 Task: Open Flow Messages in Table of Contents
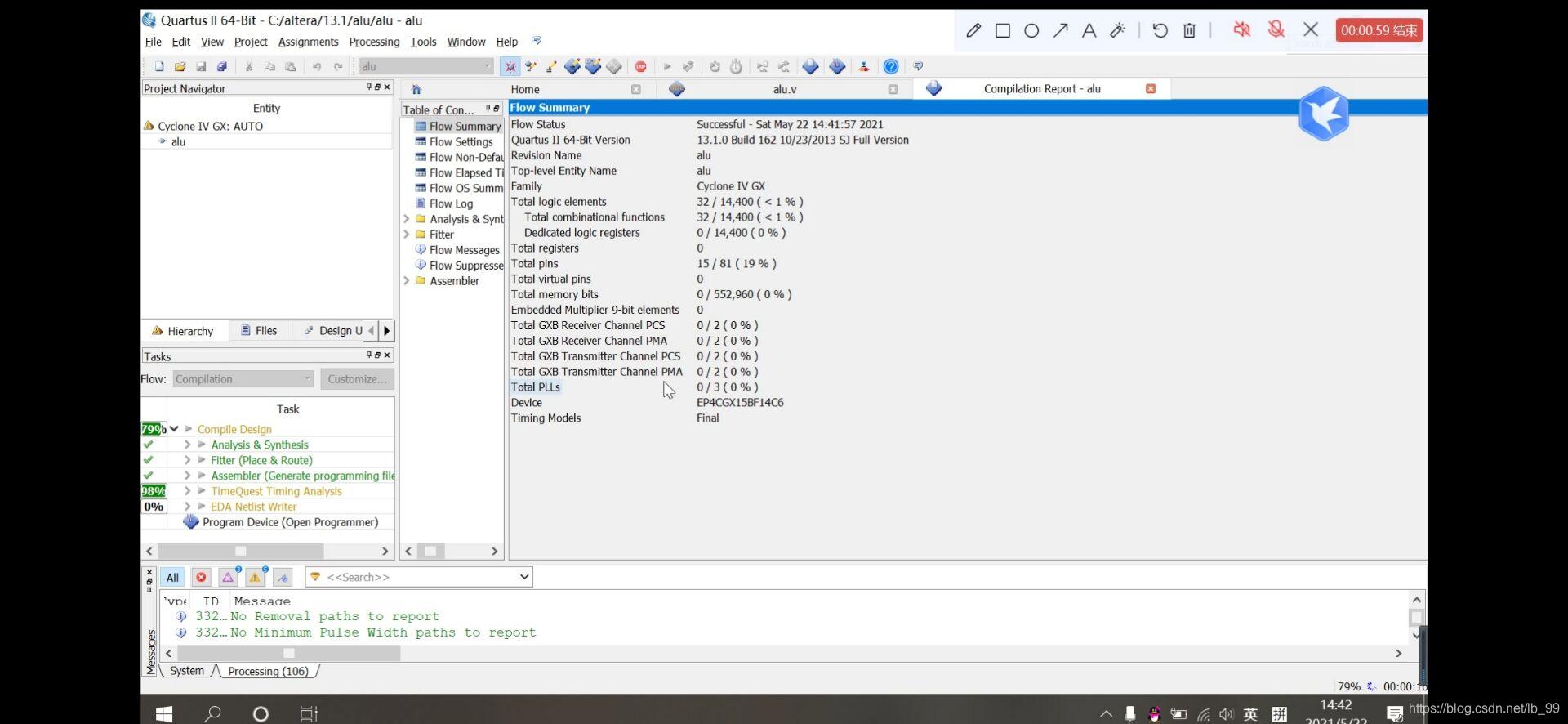point(464,250)
